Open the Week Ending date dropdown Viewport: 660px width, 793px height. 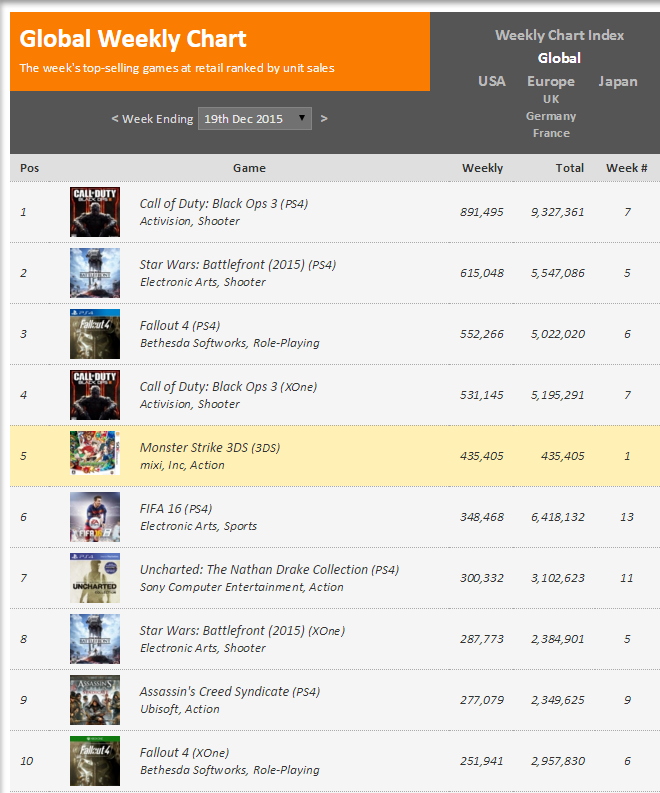[x=255, y=119]
